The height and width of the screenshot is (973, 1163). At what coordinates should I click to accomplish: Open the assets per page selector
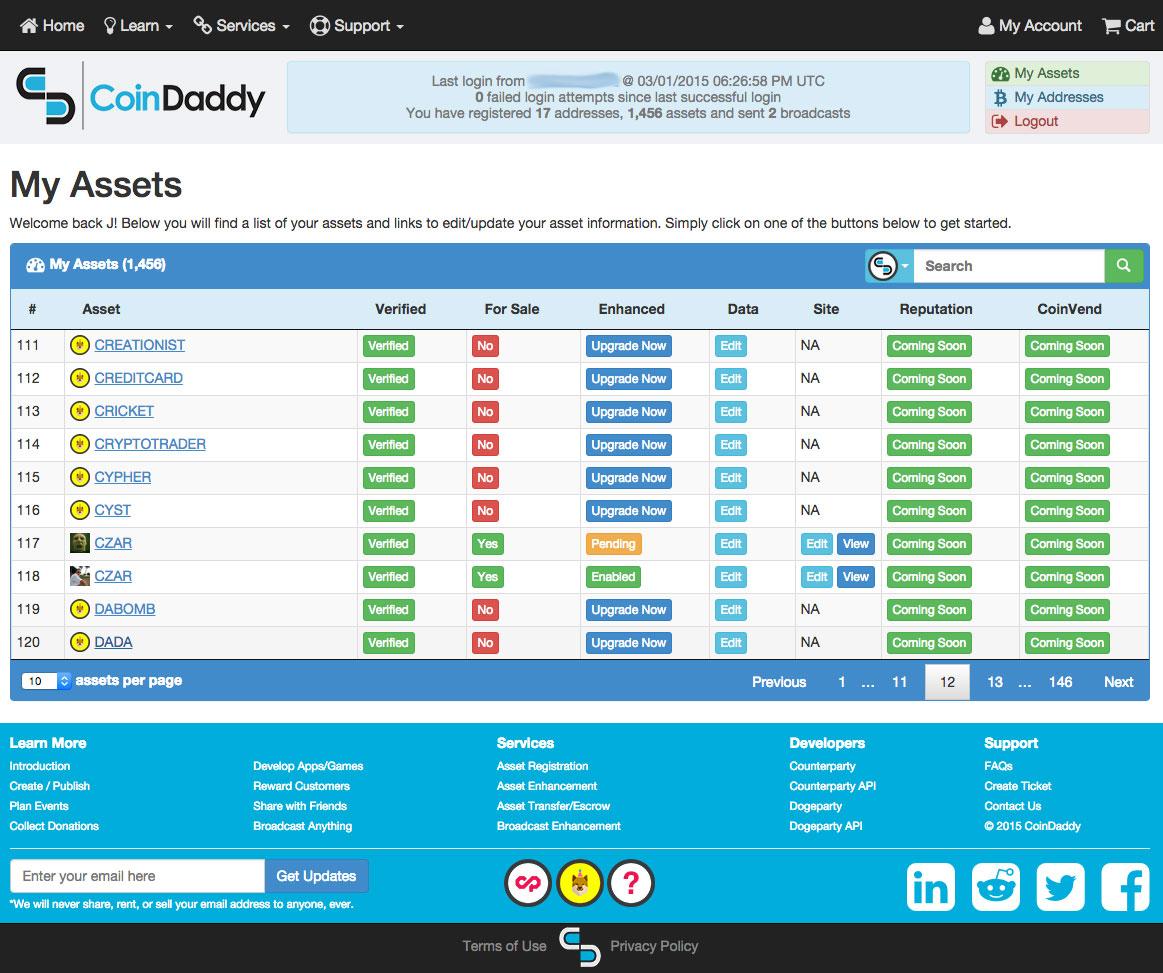pyautogui.click(x=47, y=681)
